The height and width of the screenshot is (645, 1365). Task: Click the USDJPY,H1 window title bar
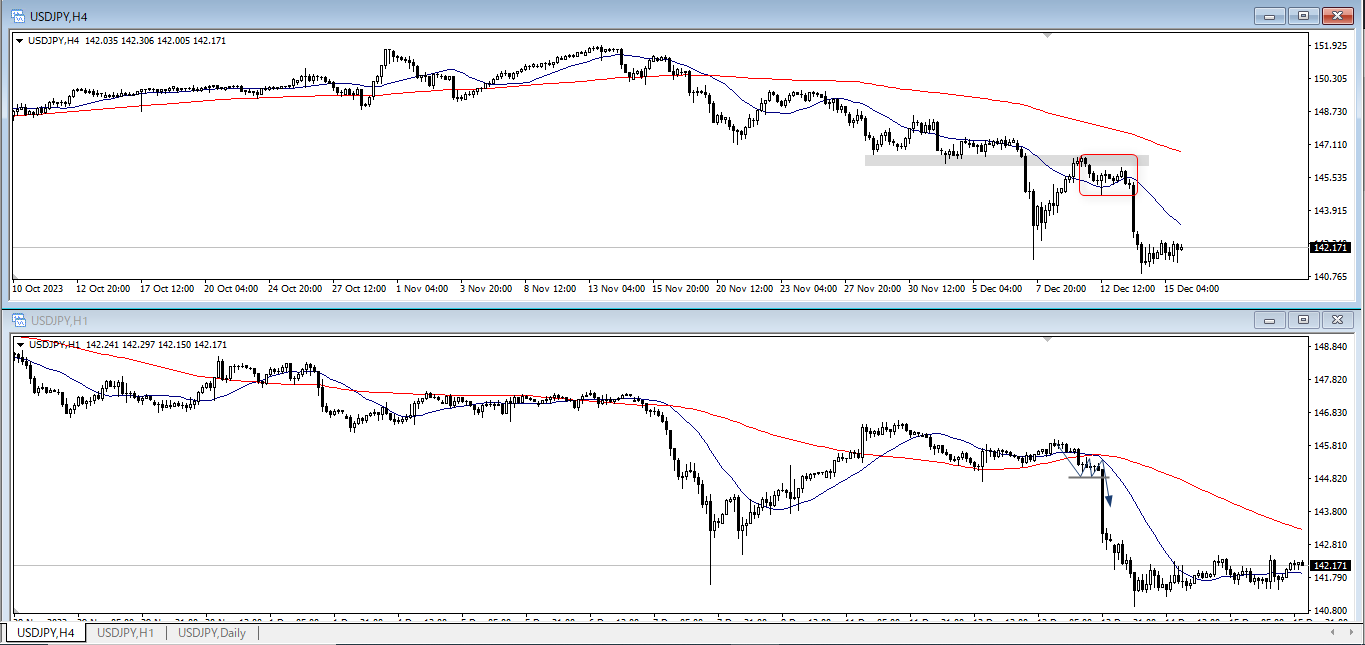[600, 320]
